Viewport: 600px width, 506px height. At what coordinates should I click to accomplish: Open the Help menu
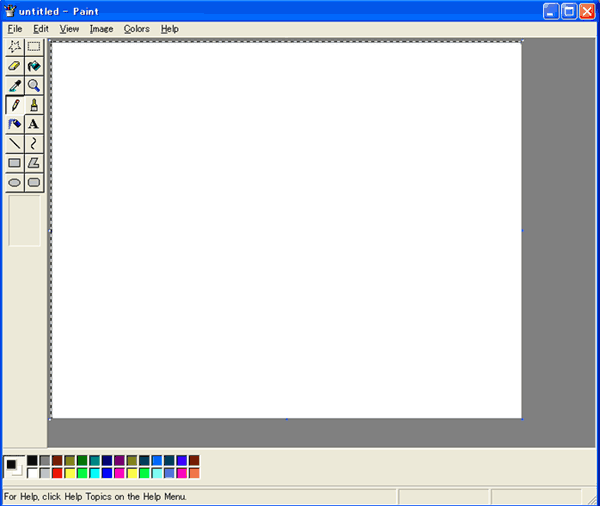click(x=170, y=29)
